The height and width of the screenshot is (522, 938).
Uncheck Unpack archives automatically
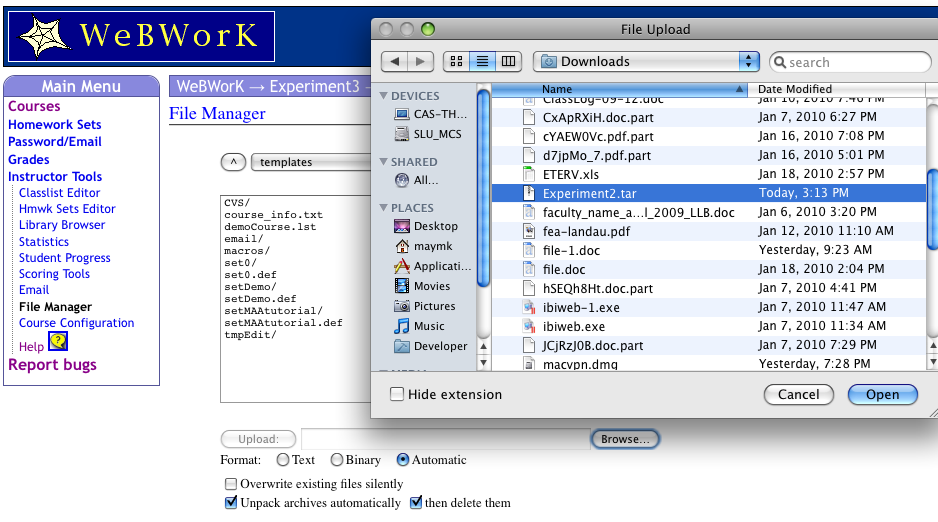point(231,502)
